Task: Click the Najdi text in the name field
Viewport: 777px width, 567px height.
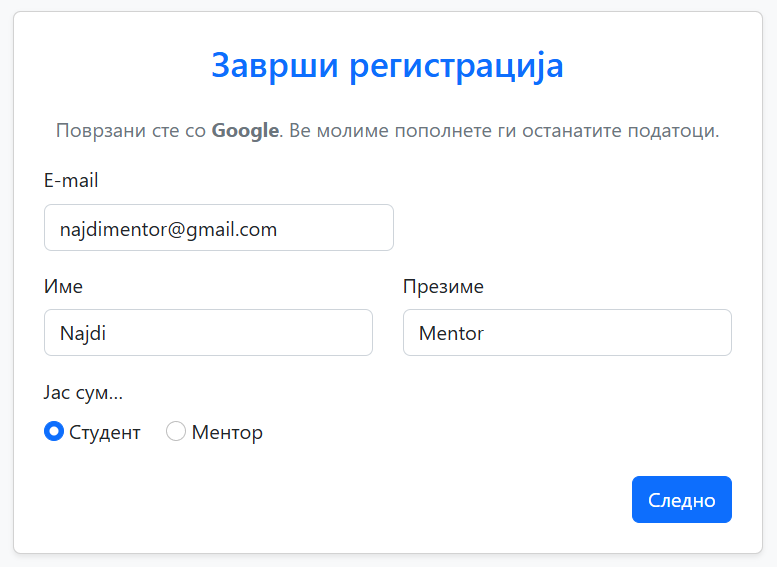Action: pos(83,333)
